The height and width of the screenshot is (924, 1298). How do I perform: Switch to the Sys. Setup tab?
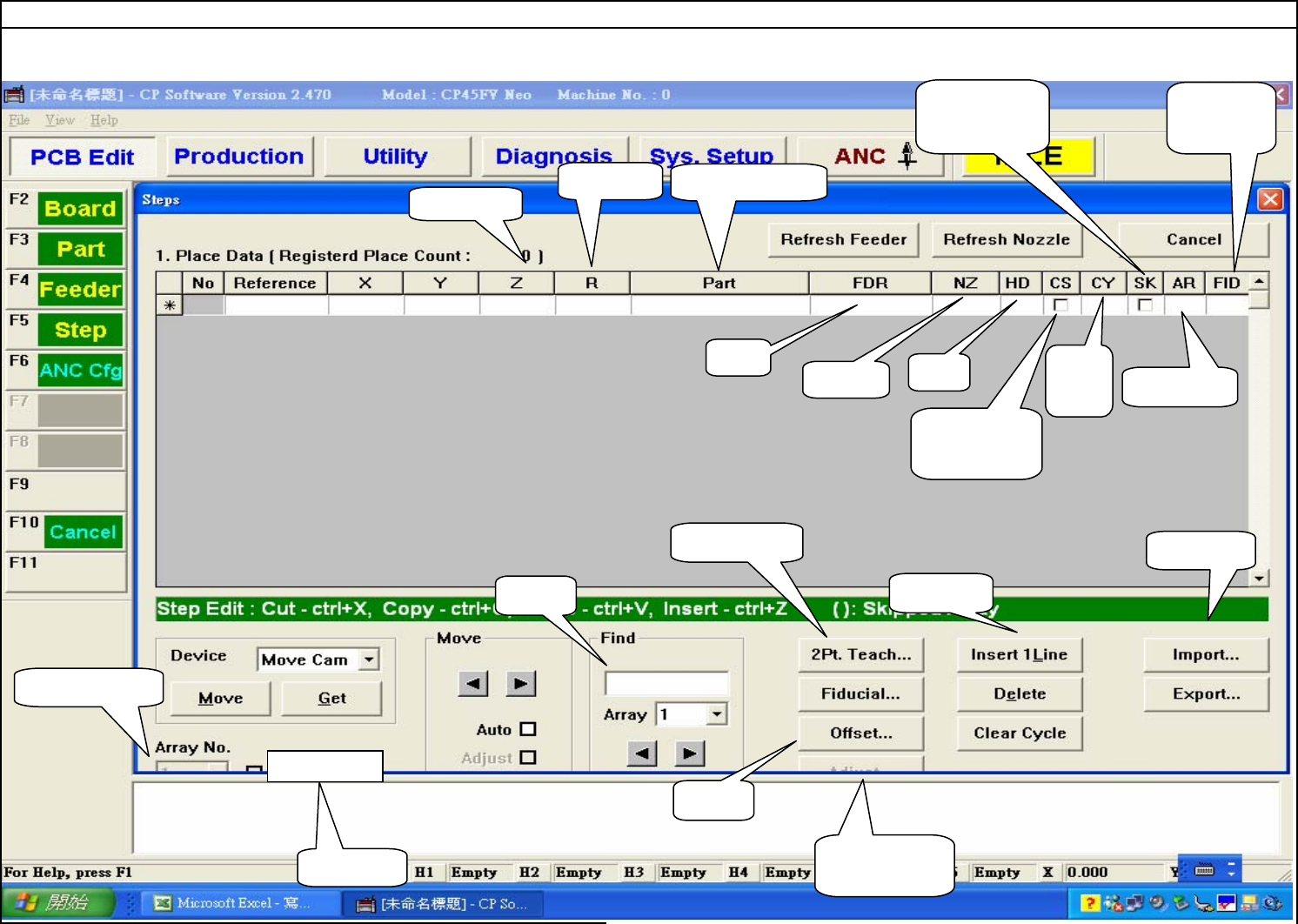pyautogui.click(x=712, y=157)
